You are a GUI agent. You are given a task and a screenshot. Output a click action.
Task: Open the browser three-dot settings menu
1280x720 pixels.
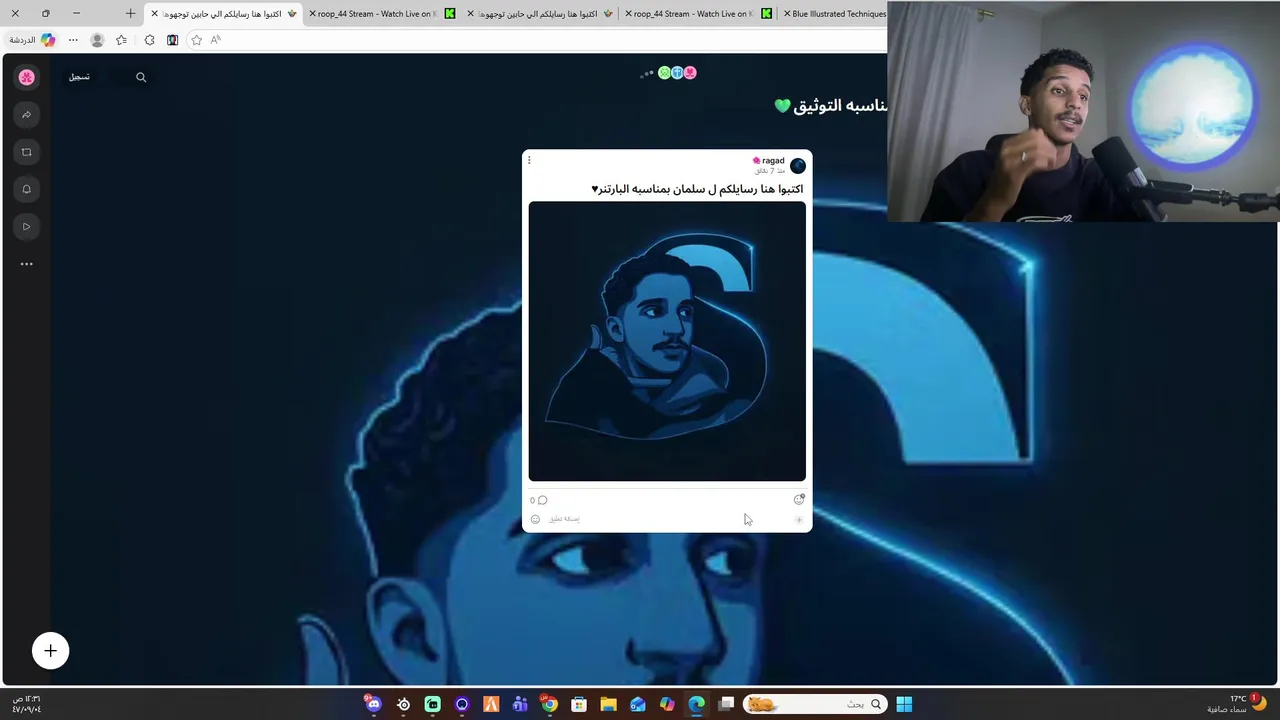(73, 40)
